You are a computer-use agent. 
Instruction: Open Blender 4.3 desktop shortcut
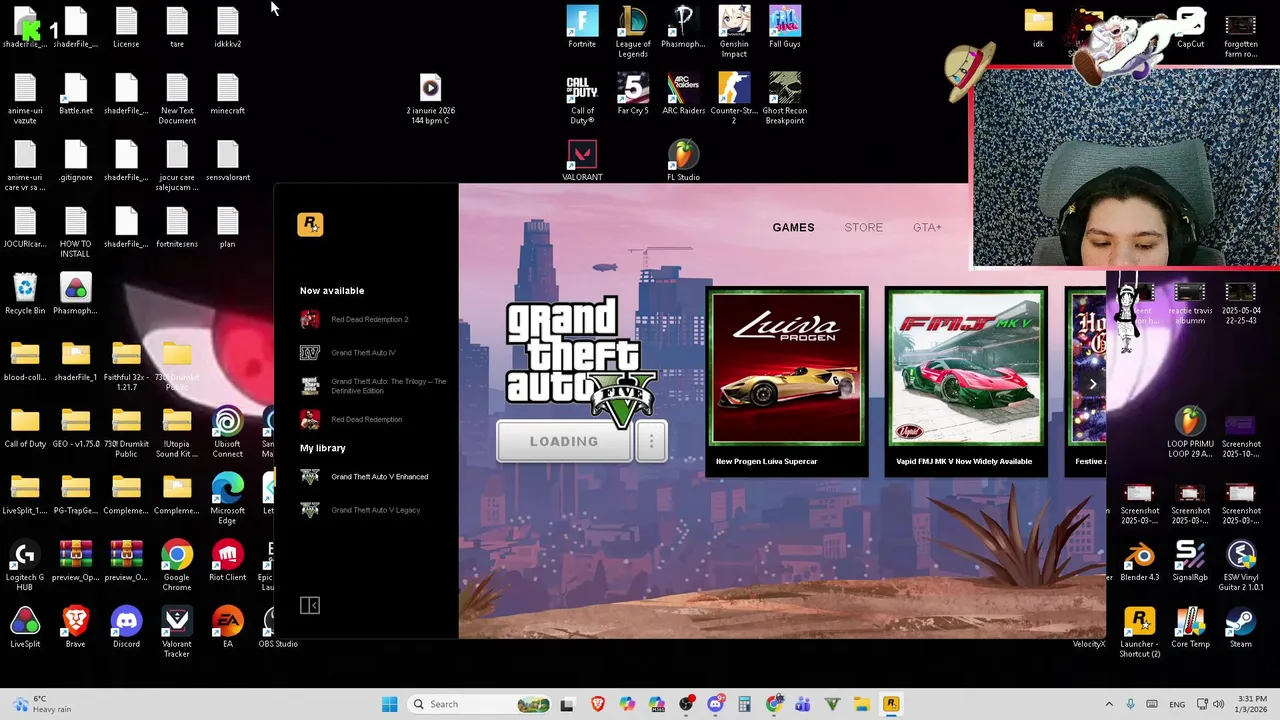pos(1140,561)
